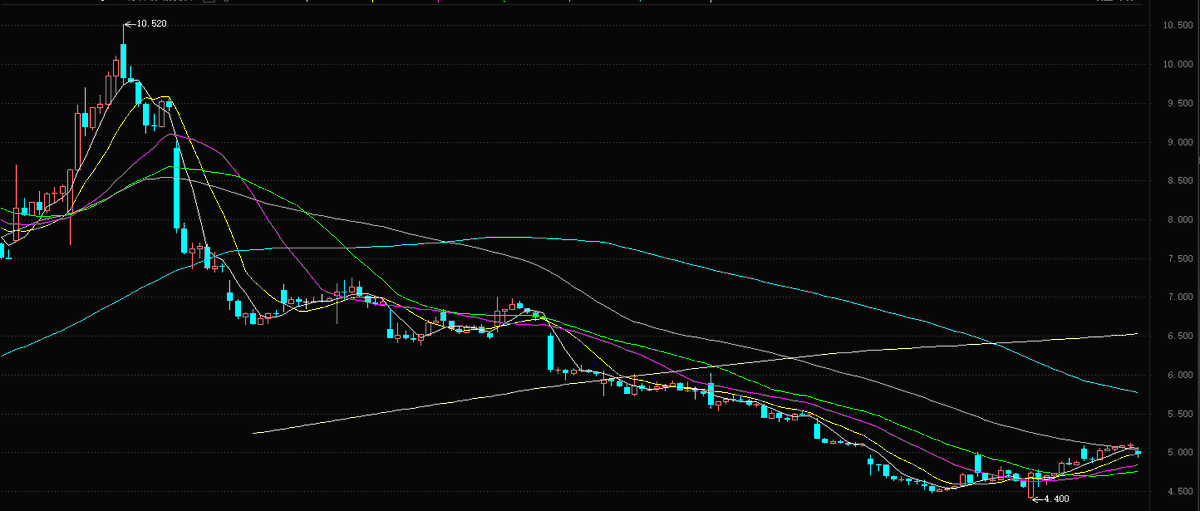The image size is (1200, 511).
Task: Select the 4.500 price axis label
Action: (x=1179, y=491)
